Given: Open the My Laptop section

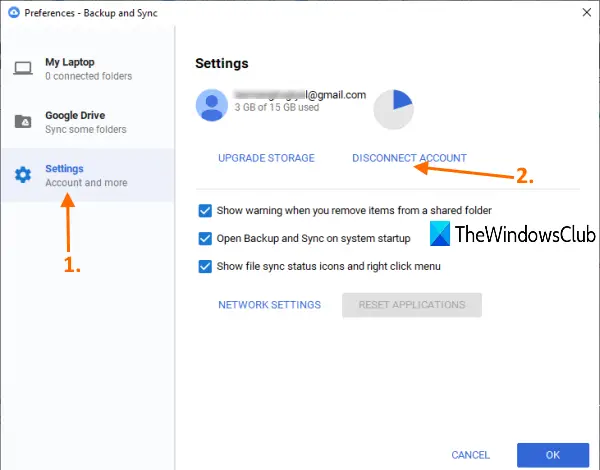Looking at the screenshot, I should [88, 69].
